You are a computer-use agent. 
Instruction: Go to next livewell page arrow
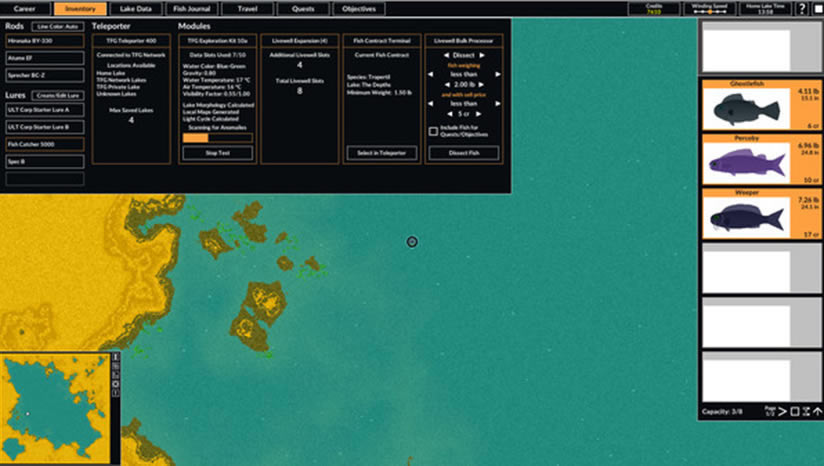tap(782, 410)
